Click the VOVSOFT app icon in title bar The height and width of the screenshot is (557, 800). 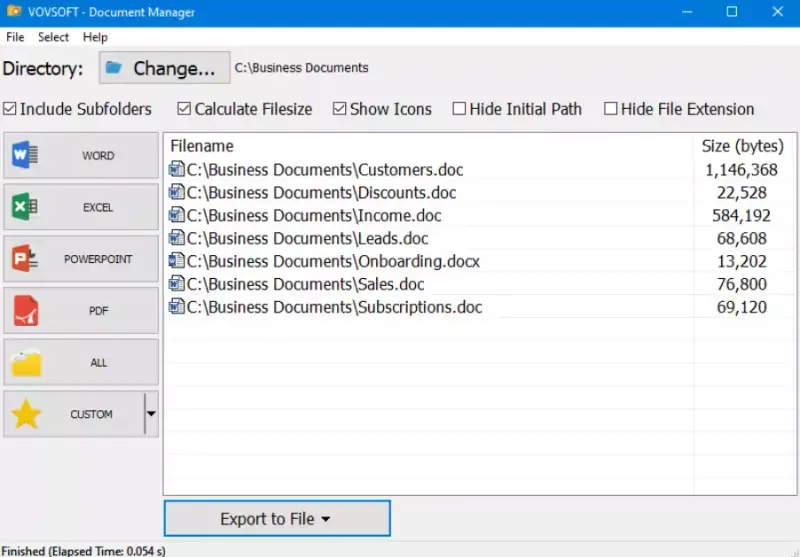click(14, 11)
